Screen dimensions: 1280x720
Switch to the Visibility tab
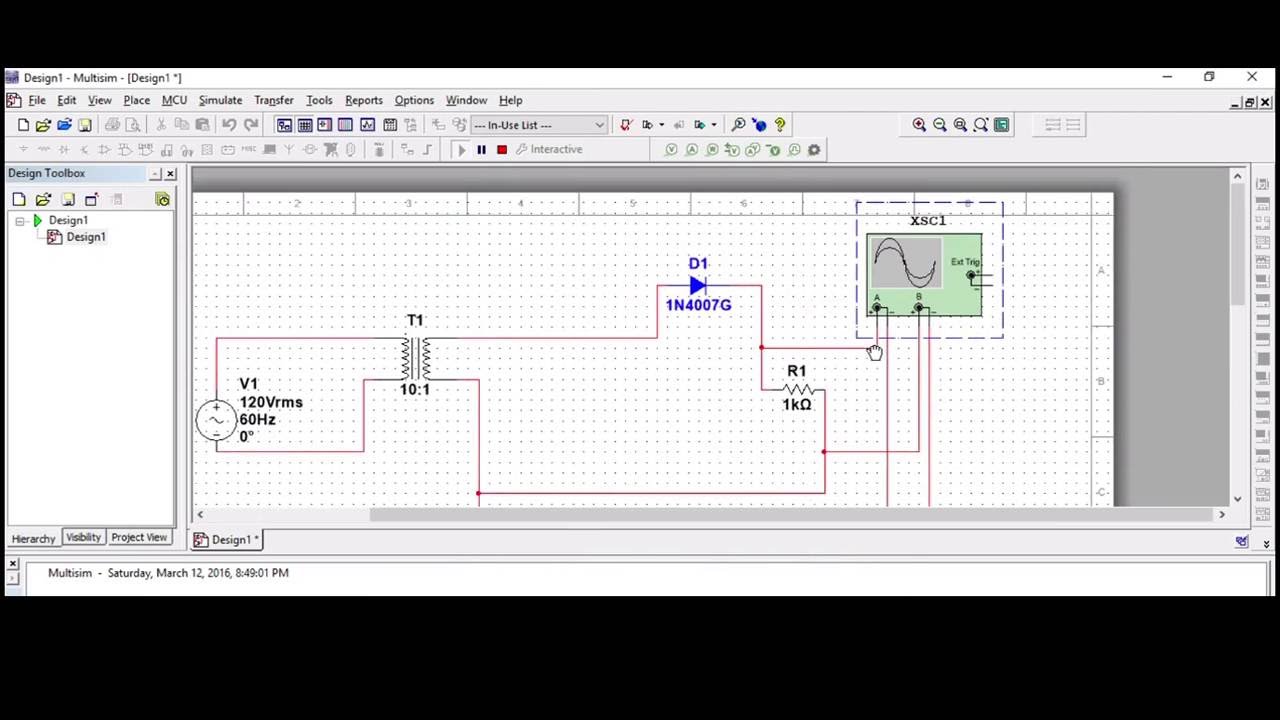click(83, 538)
